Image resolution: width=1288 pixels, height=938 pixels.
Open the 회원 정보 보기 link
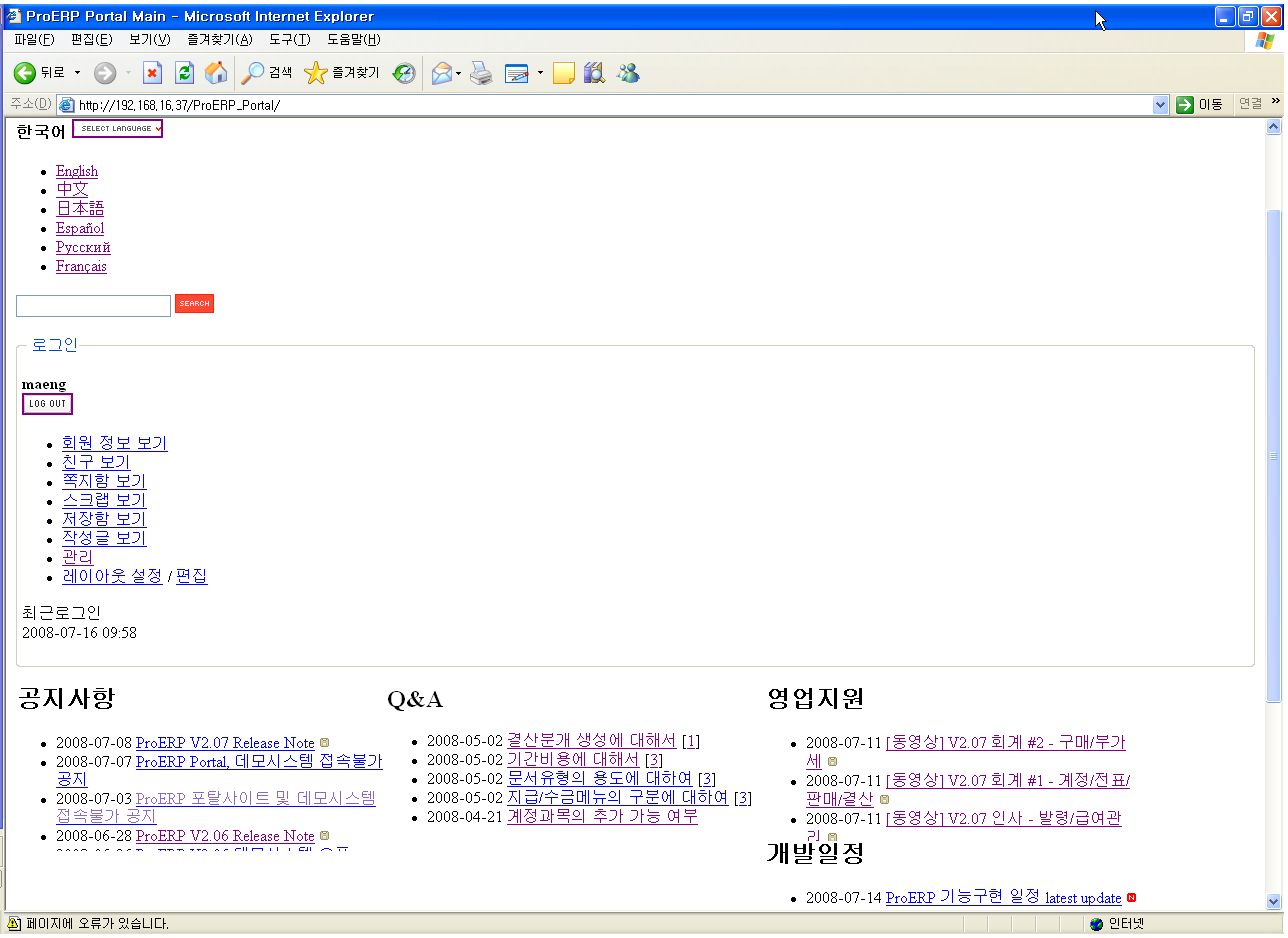click(115, 443)
